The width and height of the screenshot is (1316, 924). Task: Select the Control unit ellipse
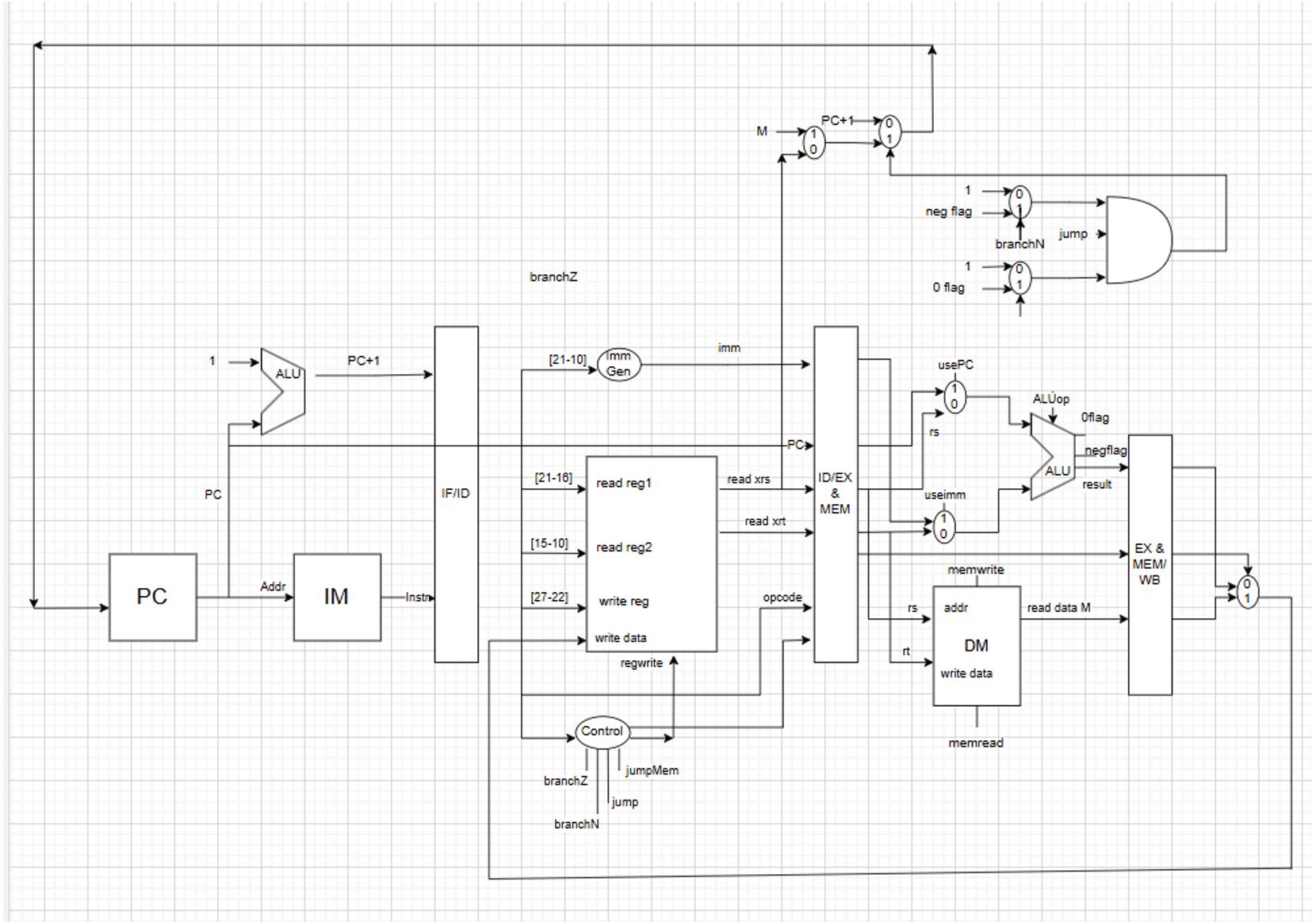click(x=602, y=731)
